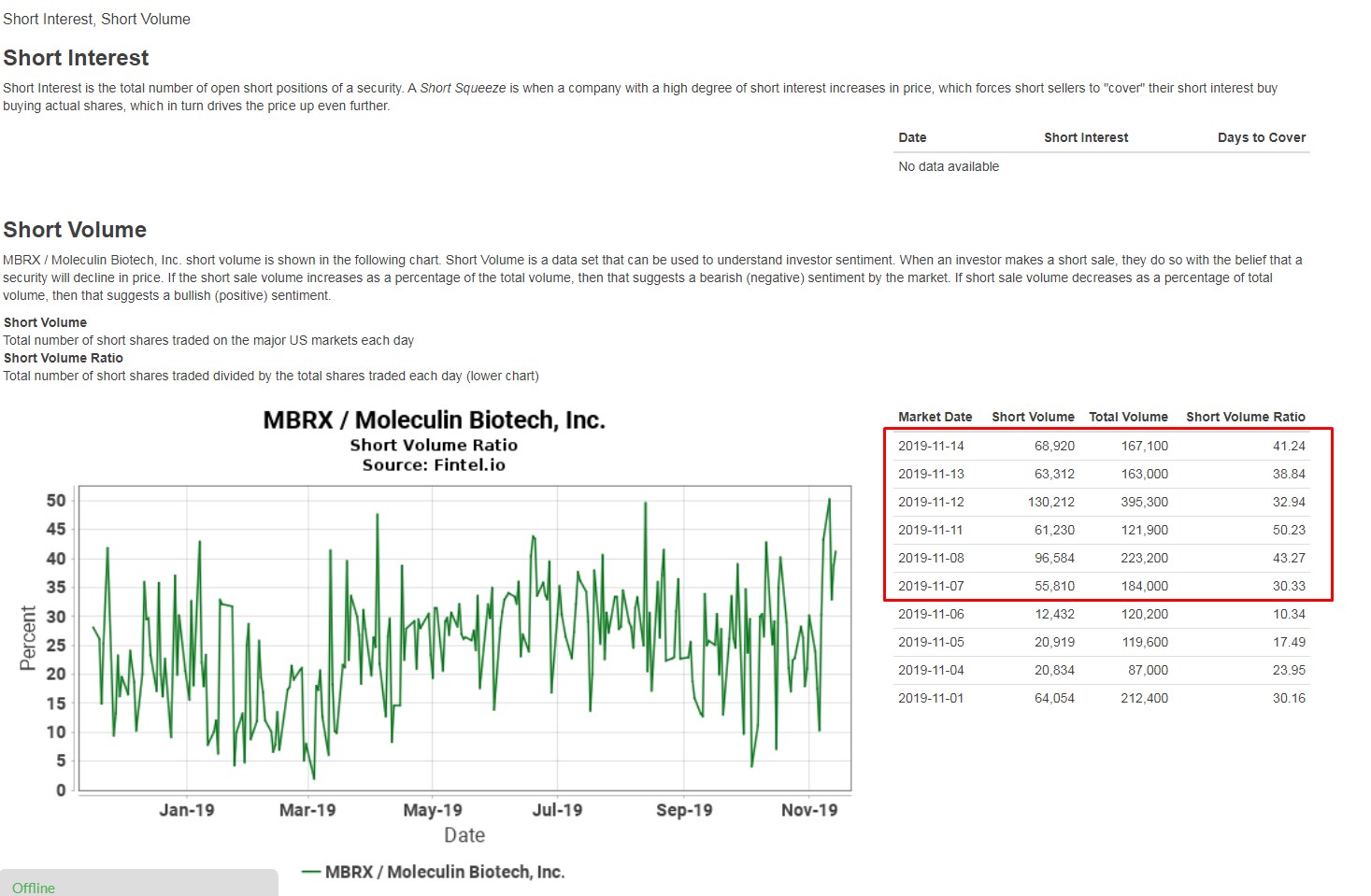Click the Total Volume column header

click(x=1127, y=417)
